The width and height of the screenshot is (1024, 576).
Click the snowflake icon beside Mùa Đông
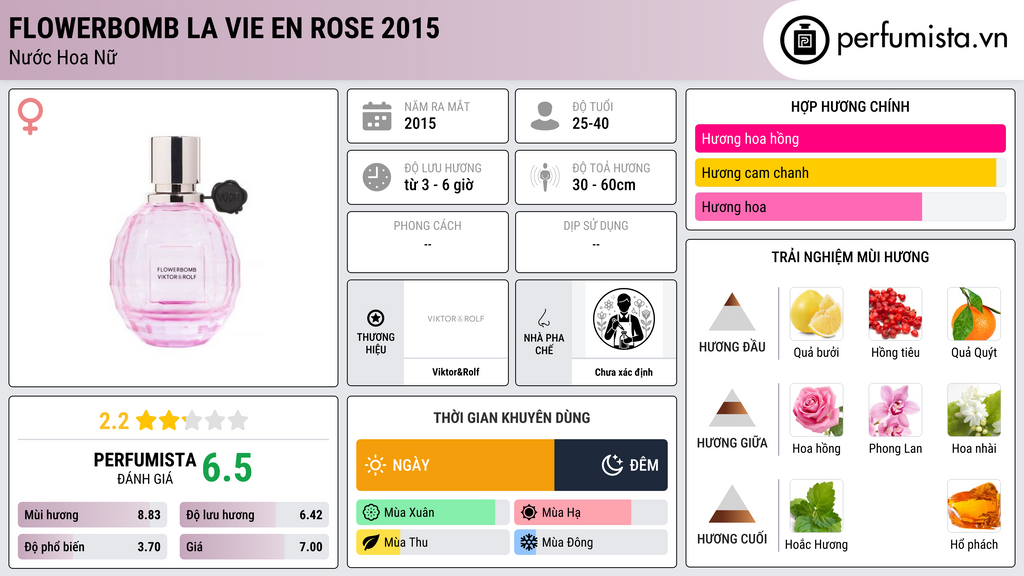click(x=529, y=542)
